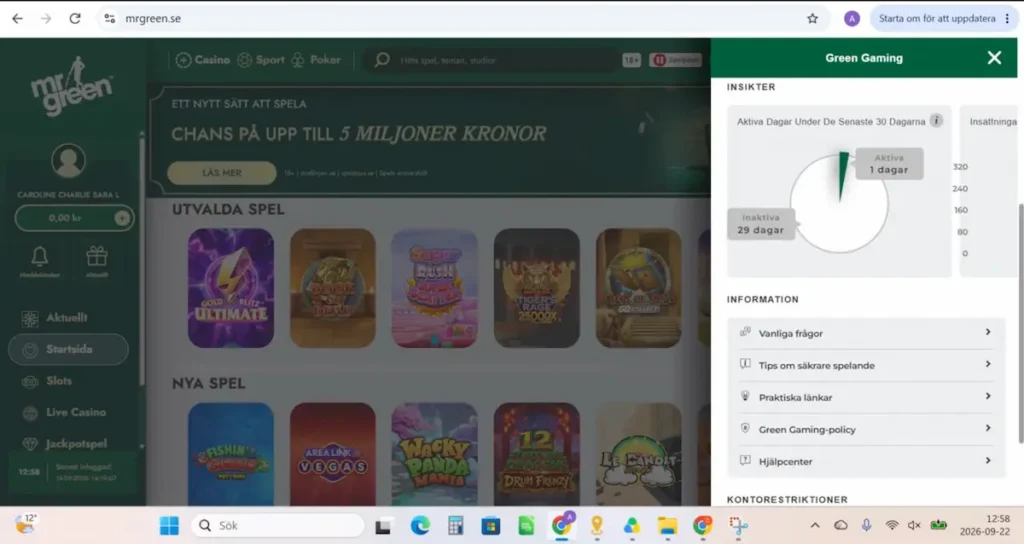Open the gift box offers icon
The height and width of the screenshot is (544, 1024).
97,256
